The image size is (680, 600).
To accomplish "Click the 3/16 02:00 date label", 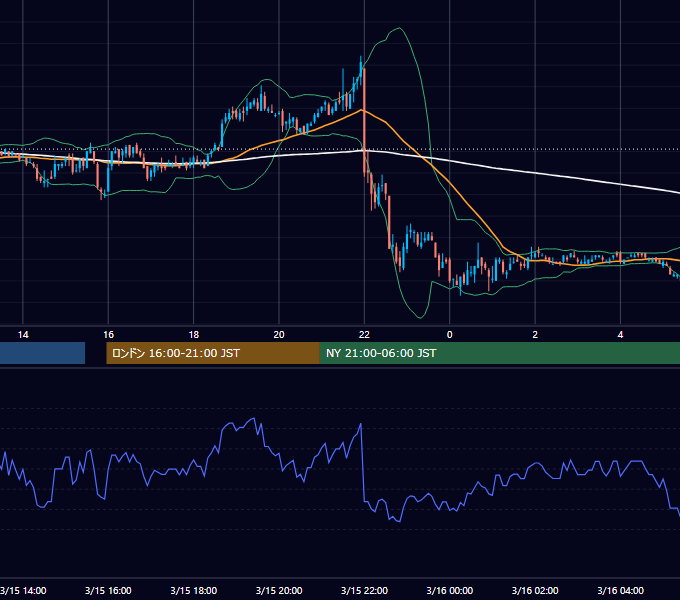I will [535, 590].
